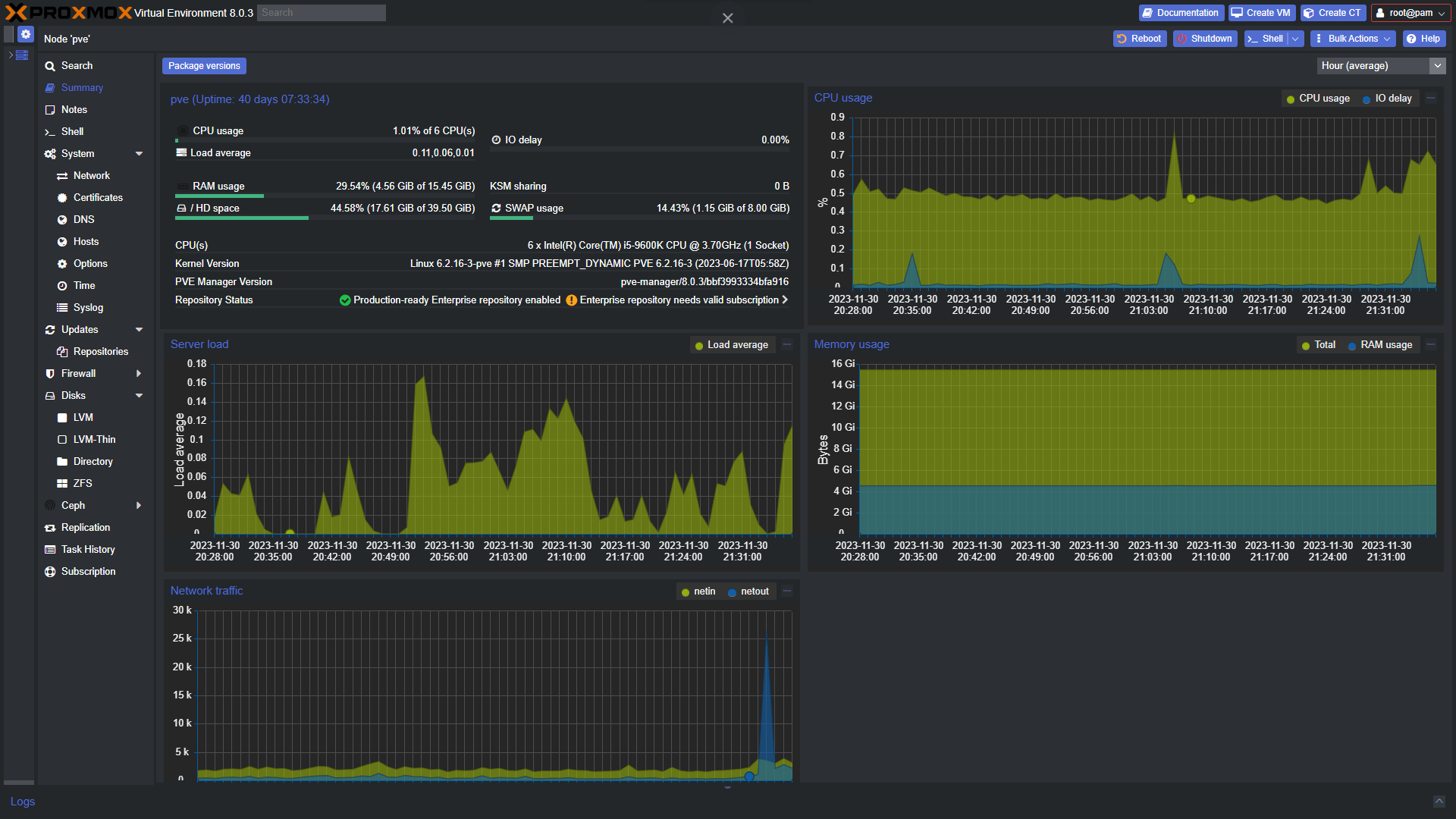Click the server view icon below gear
Viewport: 1456px width, 819px height.
click(x=21, y=55)
